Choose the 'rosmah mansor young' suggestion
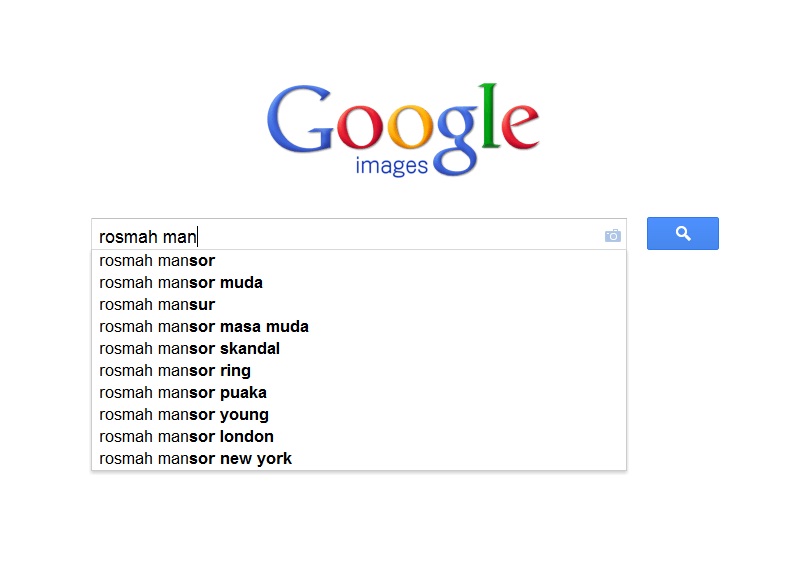This screenshot has height=585, width=794. (x=184, y=414)
